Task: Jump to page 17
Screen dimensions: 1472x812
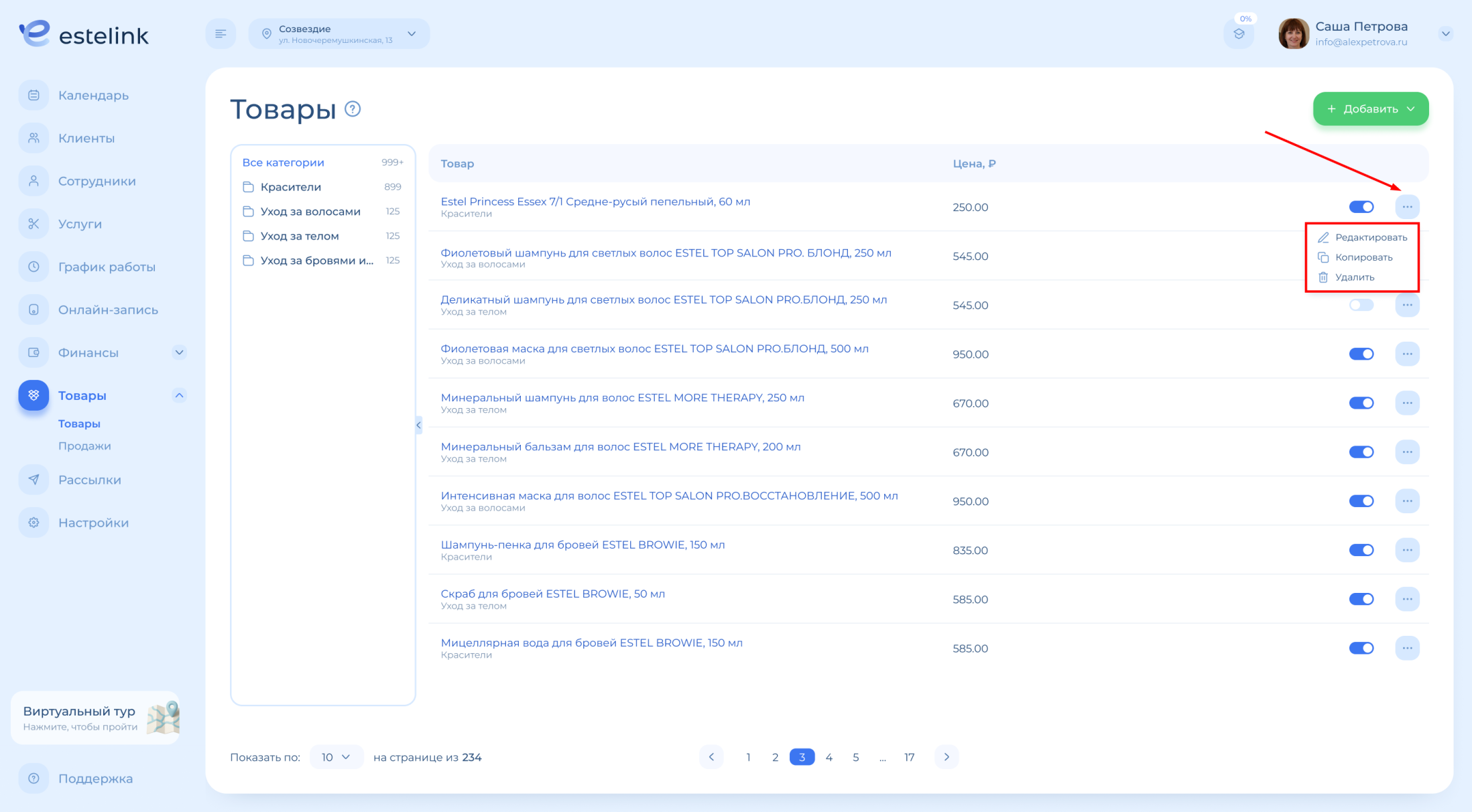Action: click(909, 757)
